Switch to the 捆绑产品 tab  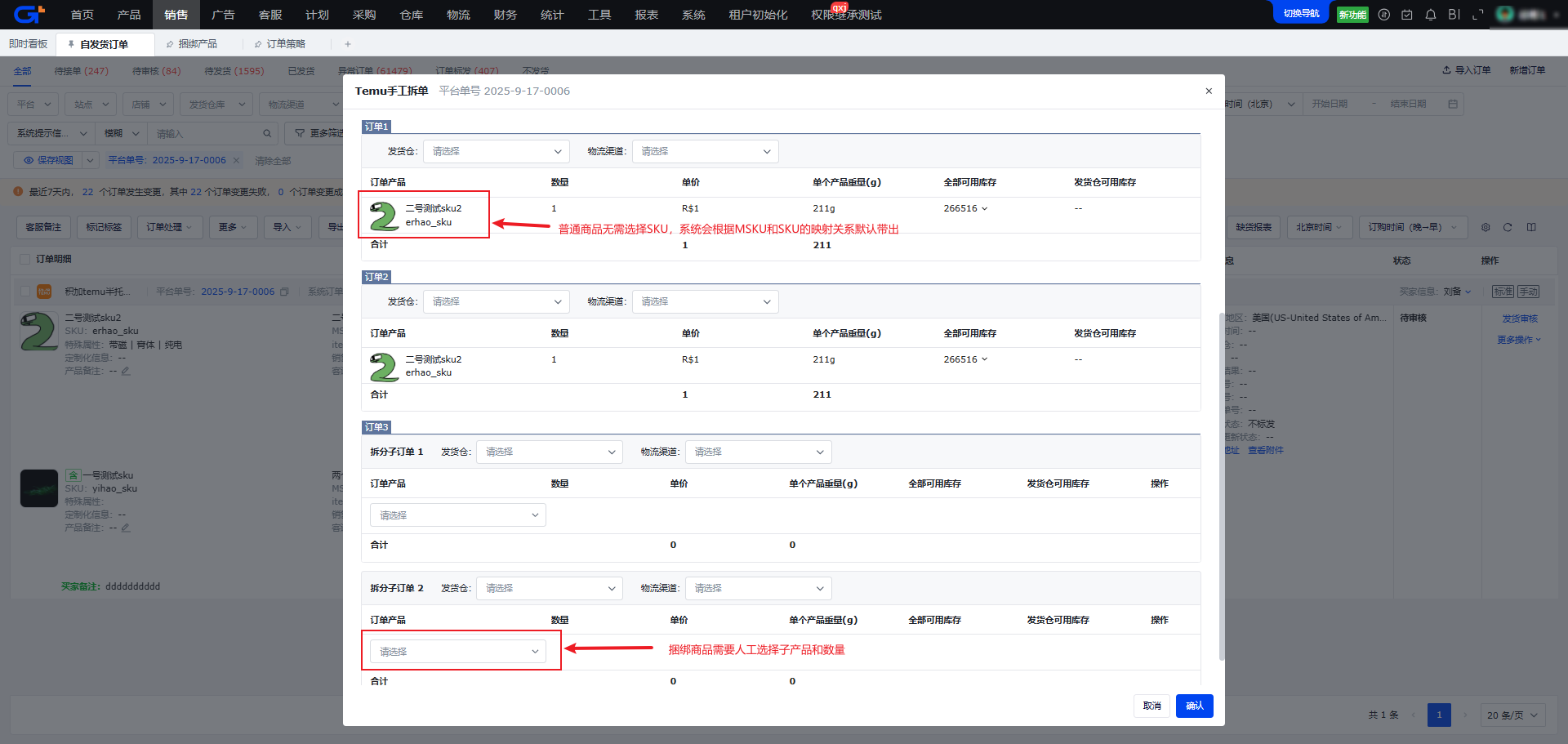(197, 44)
